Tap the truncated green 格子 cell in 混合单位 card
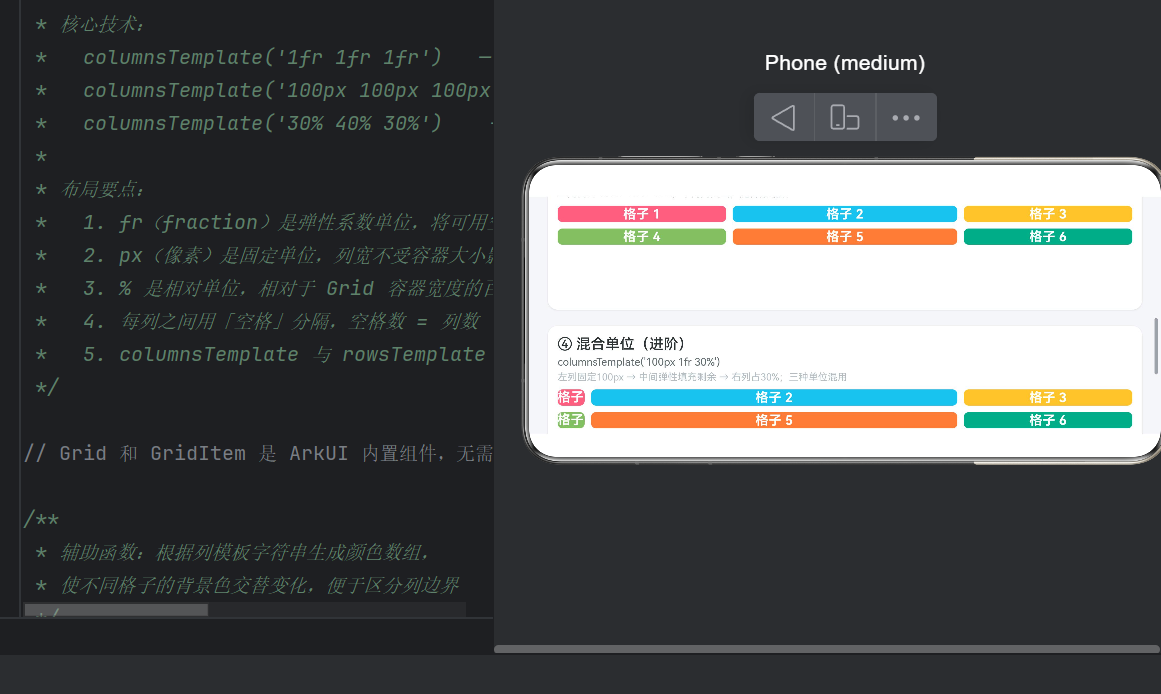The image size is (1161, 694). pyautogui.click(x=571, y=421)
